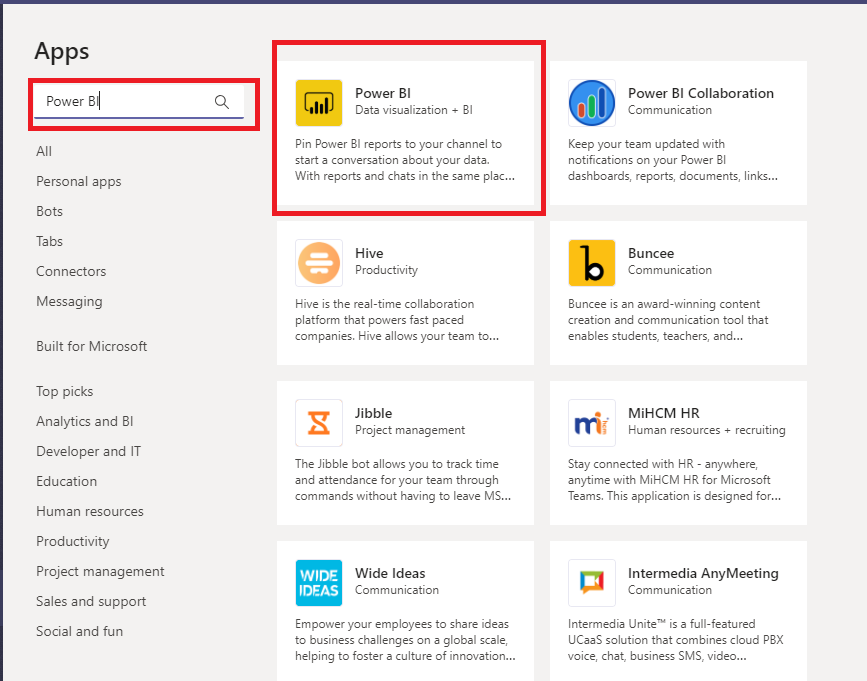The width and height of the screenshot is (867, 681).
Task: Select the Connectors category
Action: click(x=71, y=271)
